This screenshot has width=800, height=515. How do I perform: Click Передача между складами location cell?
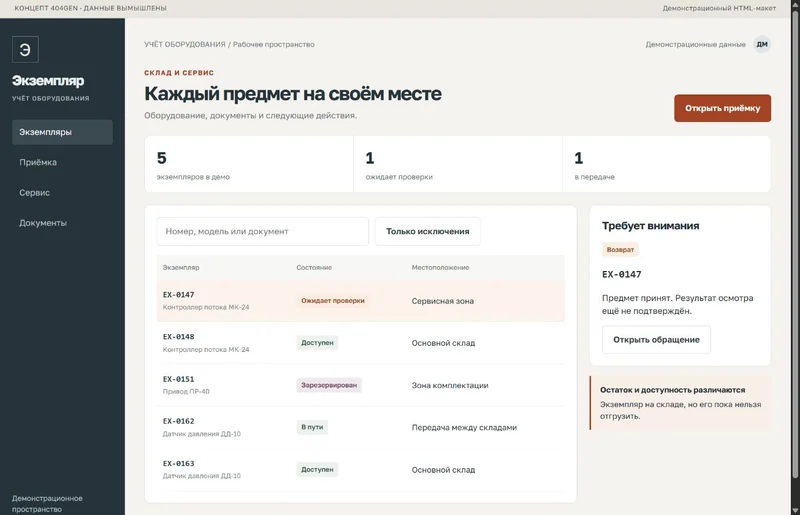point(464,427)
